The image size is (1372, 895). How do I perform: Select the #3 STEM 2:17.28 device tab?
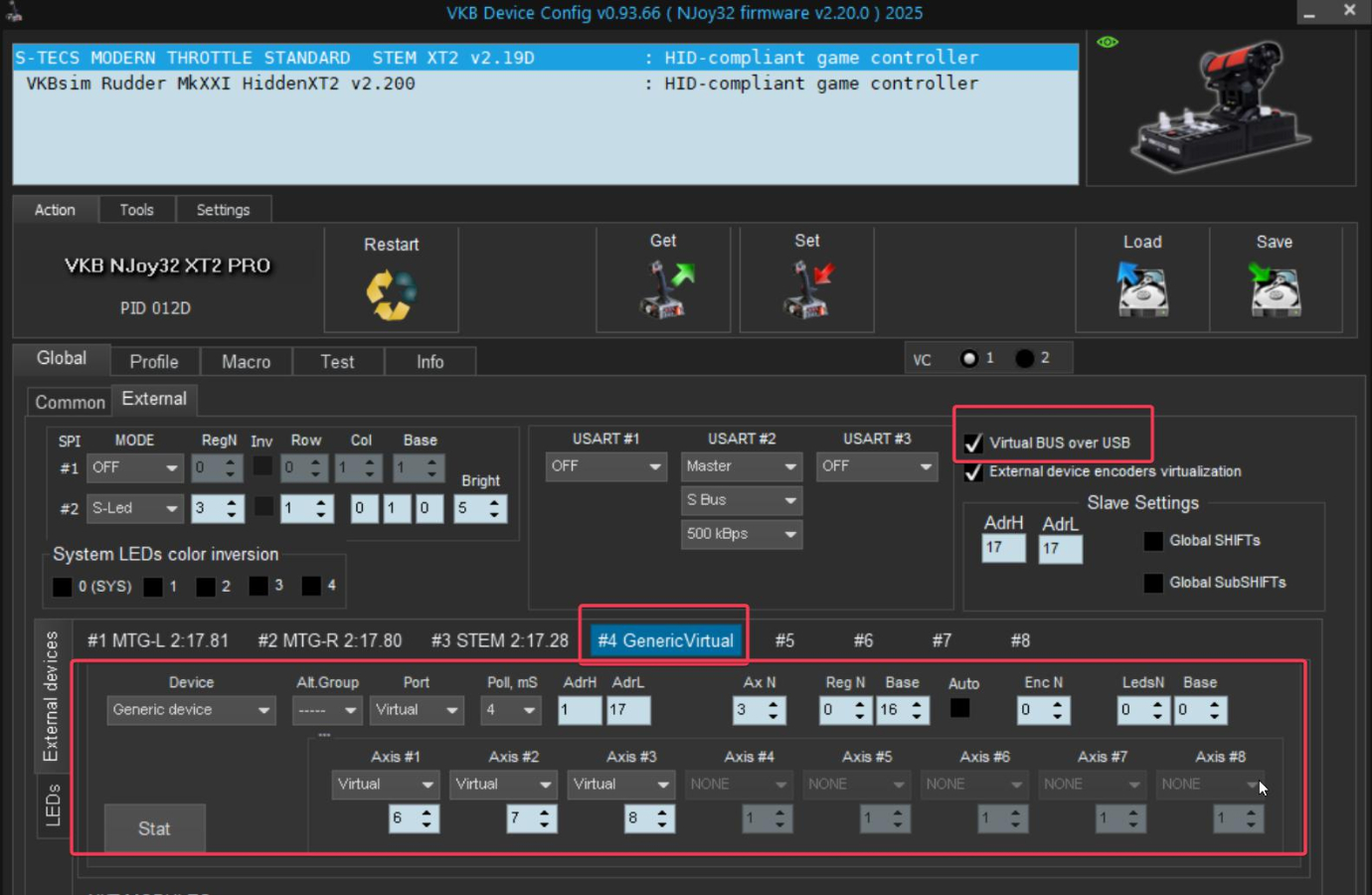click(x=499, y=641)
